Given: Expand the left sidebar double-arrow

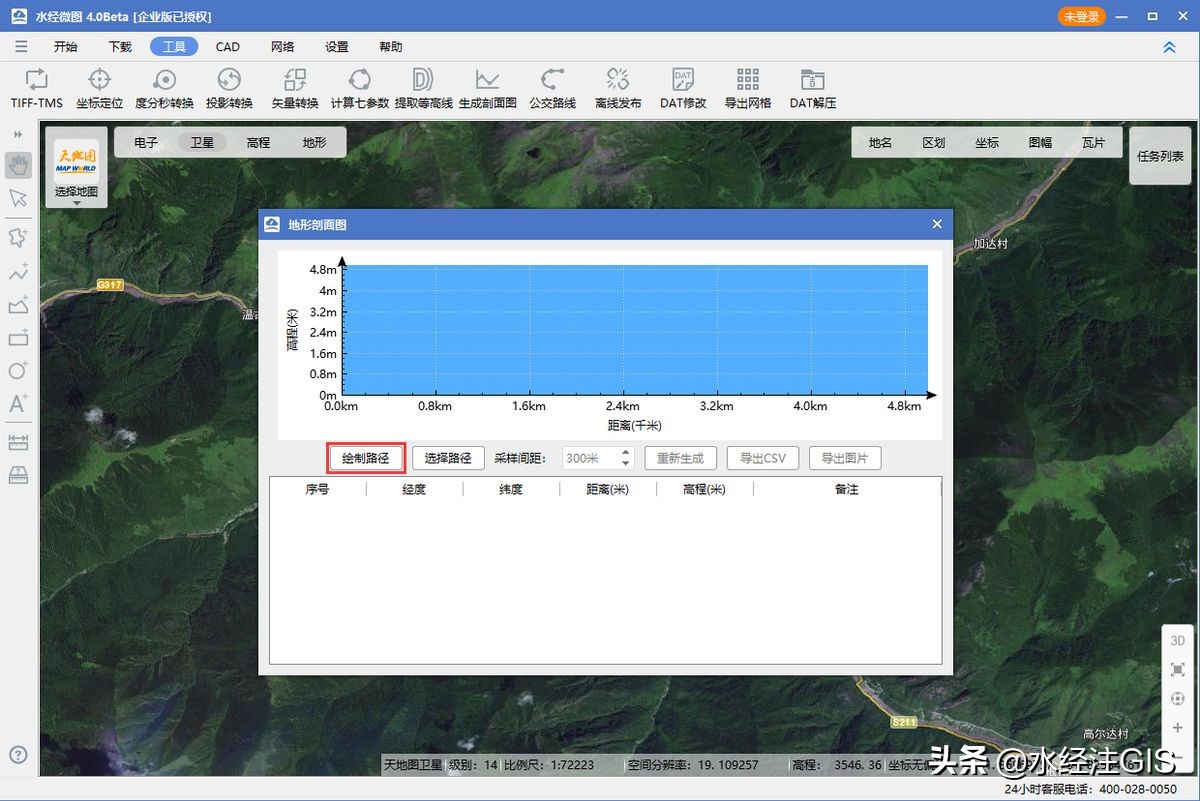Looking at the screenshot, I should [x=18, y=134].
